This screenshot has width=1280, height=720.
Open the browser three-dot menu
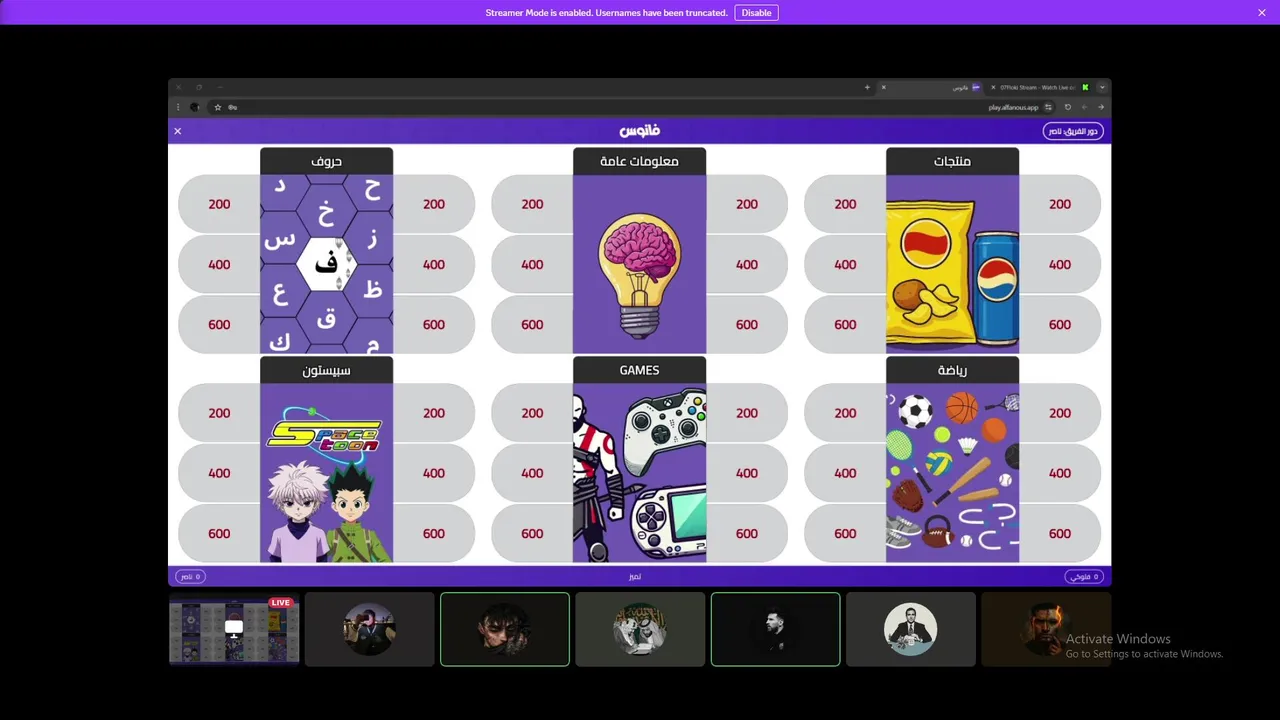(178, 107)
